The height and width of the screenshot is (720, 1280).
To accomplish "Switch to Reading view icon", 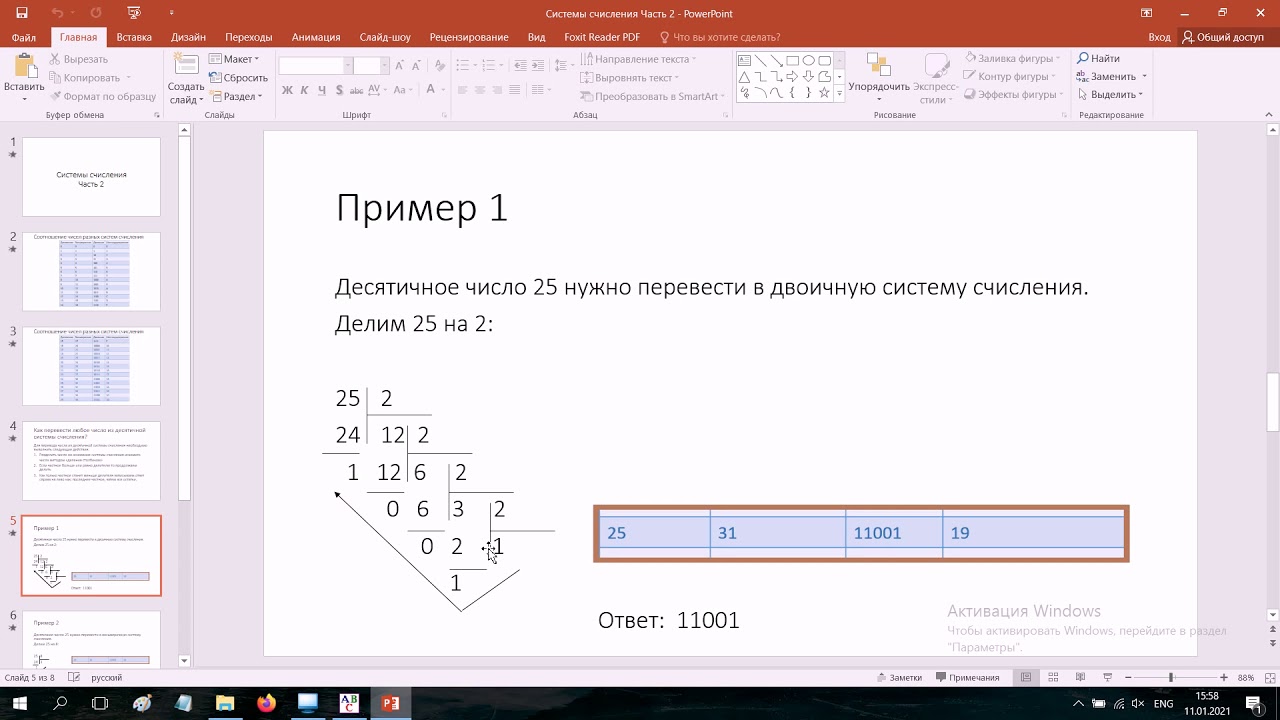I will (1081, 677).
